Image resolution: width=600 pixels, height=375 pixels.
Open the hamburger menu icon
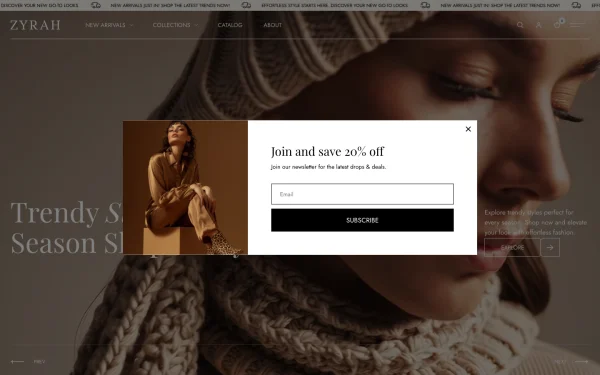click(577, 25)
